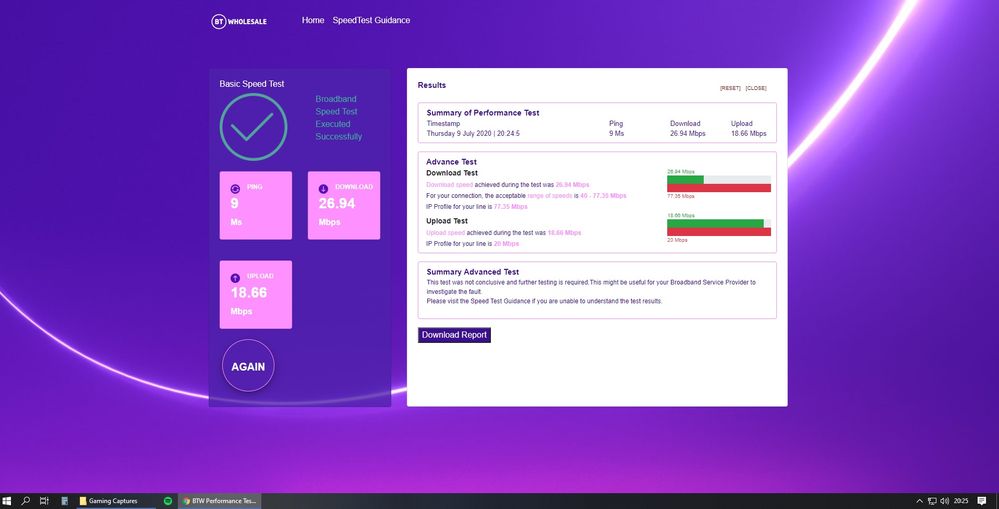Expand the hidden system tray icons

pos(918,500)
